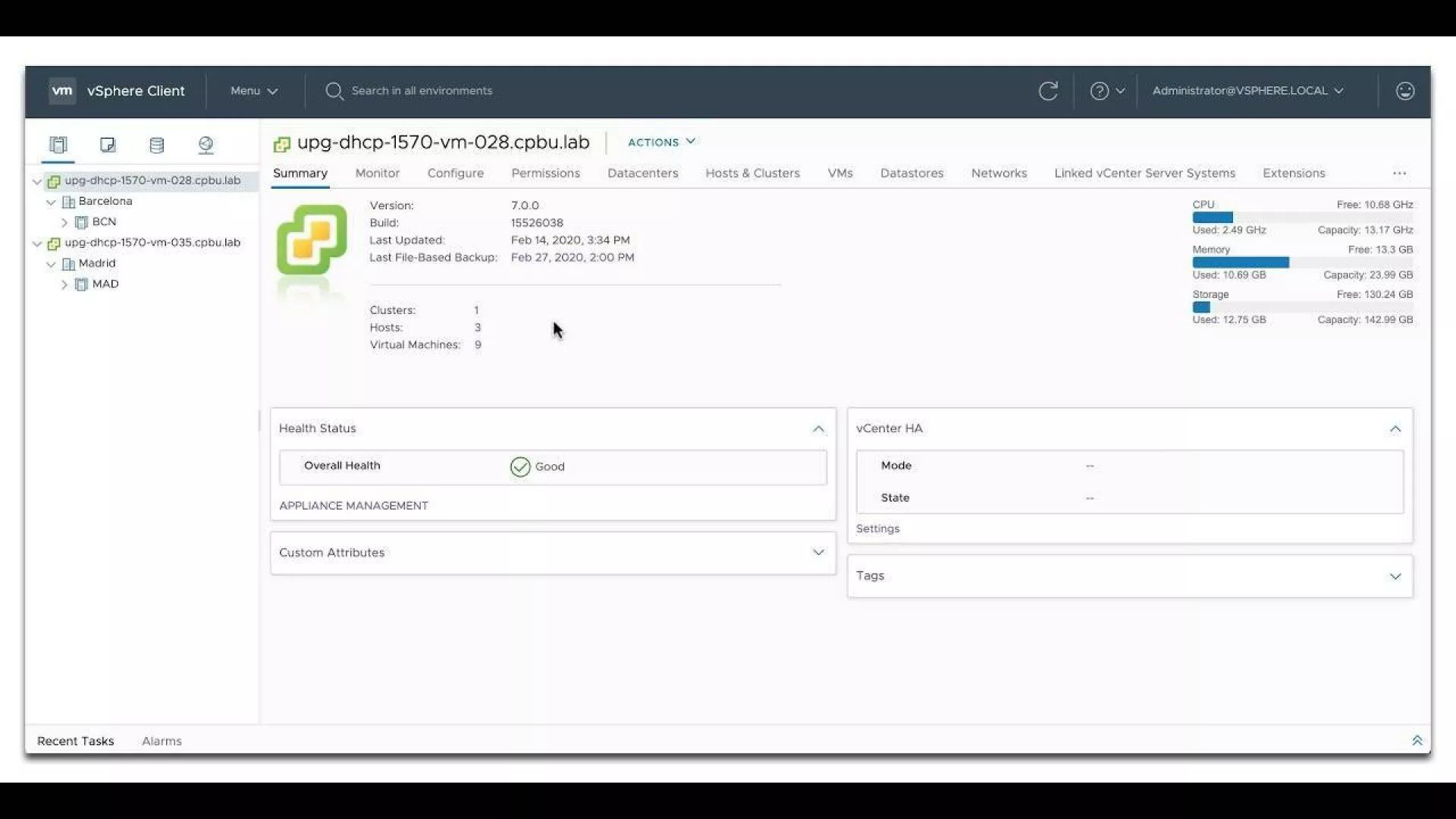Open the Administrator@VSPHERE.LOCAL user menu

tap(1247, 91)
